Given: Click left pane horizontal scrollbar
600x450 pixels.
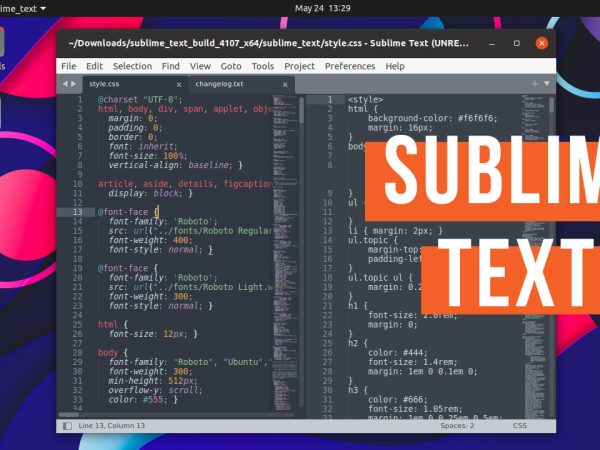Looking at the screenshot, I should tap(69, 414).
